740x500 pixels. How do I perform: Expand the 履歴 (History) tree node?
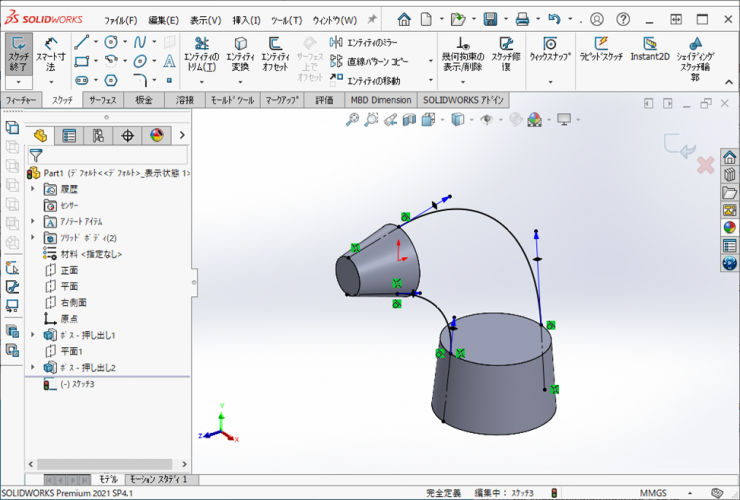click(x=33, y=188)
